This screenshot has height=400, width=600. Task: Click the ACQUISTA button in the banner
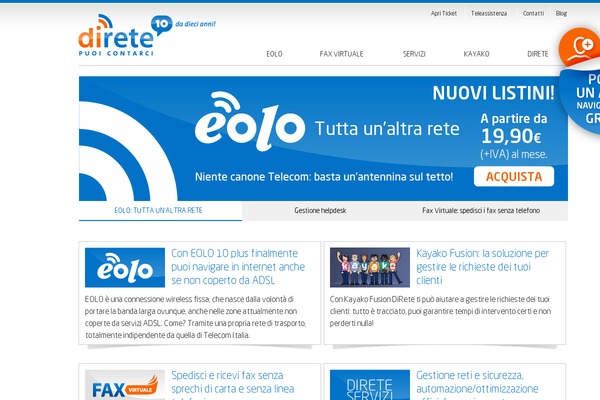pyautogui.click(x=514, y=176)
